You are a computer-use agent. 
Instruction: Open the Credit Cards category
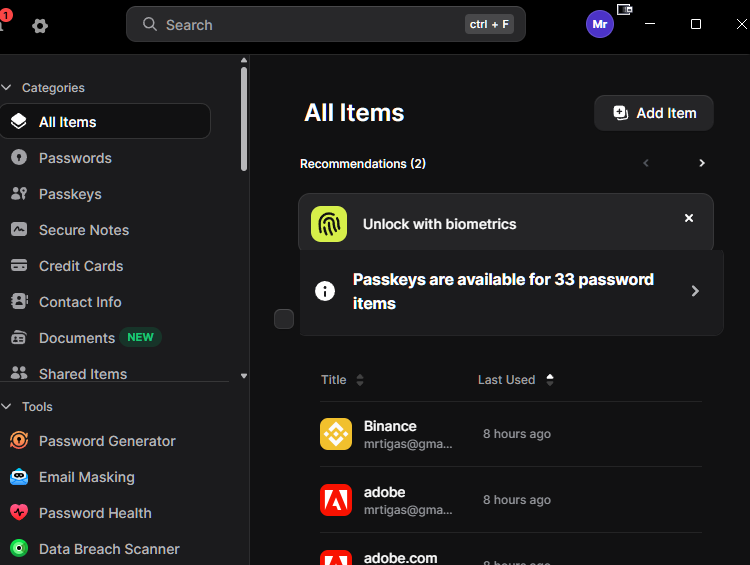(x=81, y=266)
